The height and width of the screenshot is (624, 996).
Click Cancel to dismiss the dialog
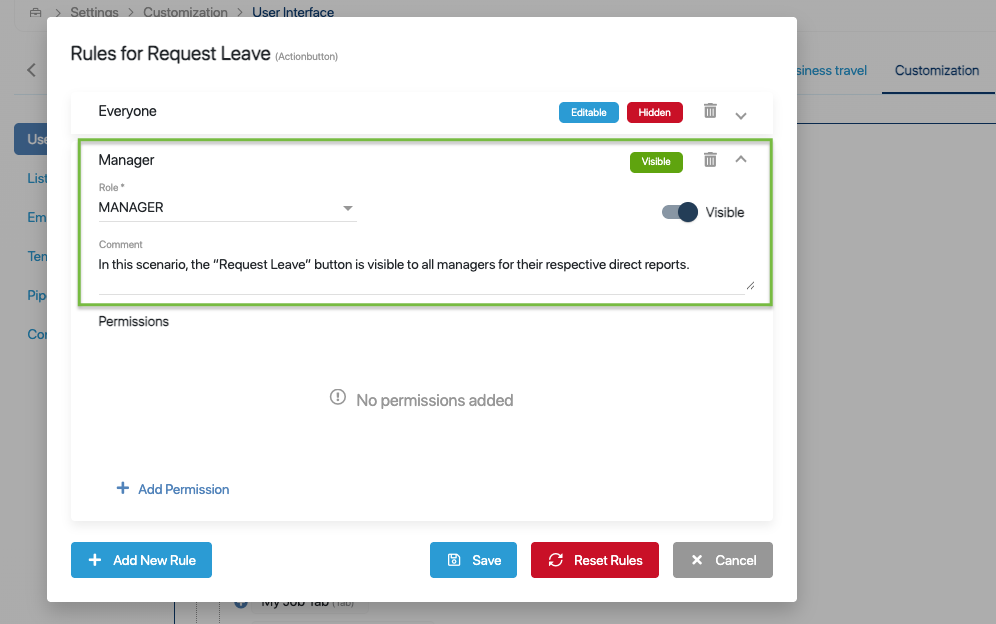coord(723,560)
